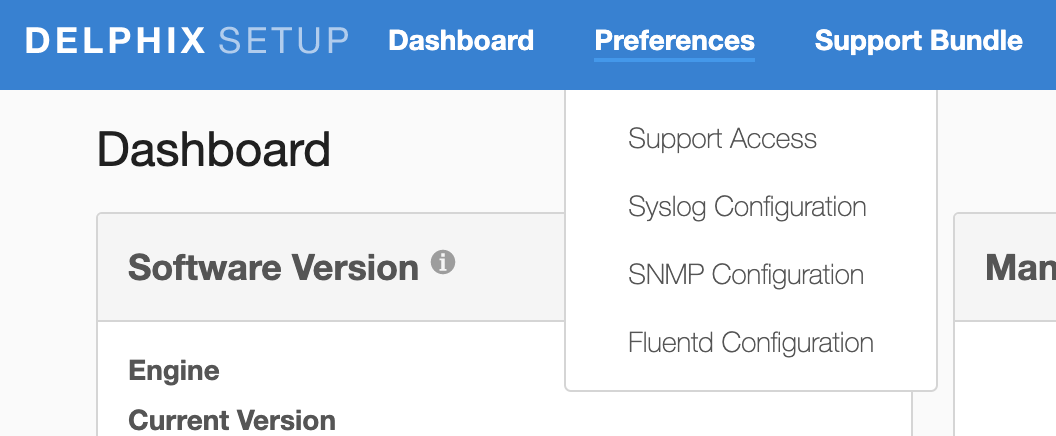Click blank space below Fluentd Configuration in the menu
Image resolution: width=1056 pixels, height=436 pixels.
[x=750, y=375]
